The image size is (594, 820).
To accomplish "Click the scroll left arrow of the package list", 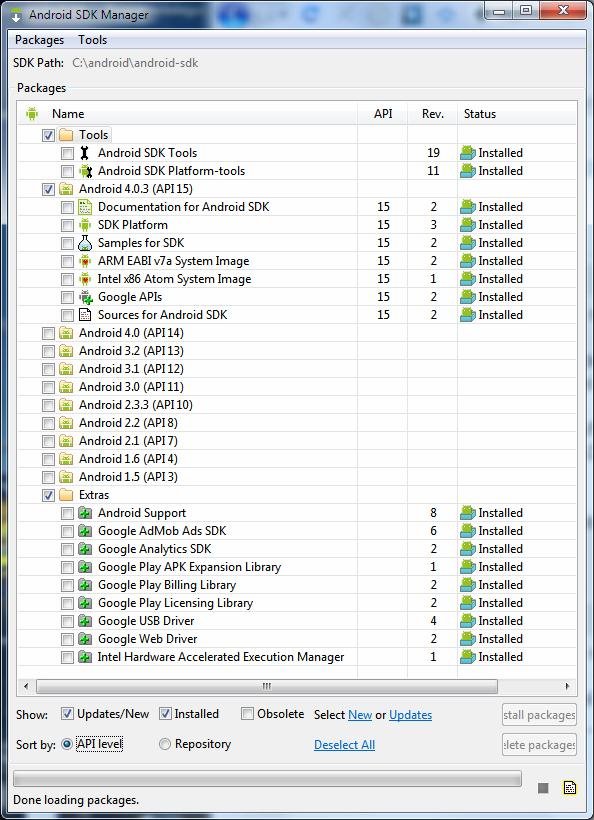I will [26, 686].
